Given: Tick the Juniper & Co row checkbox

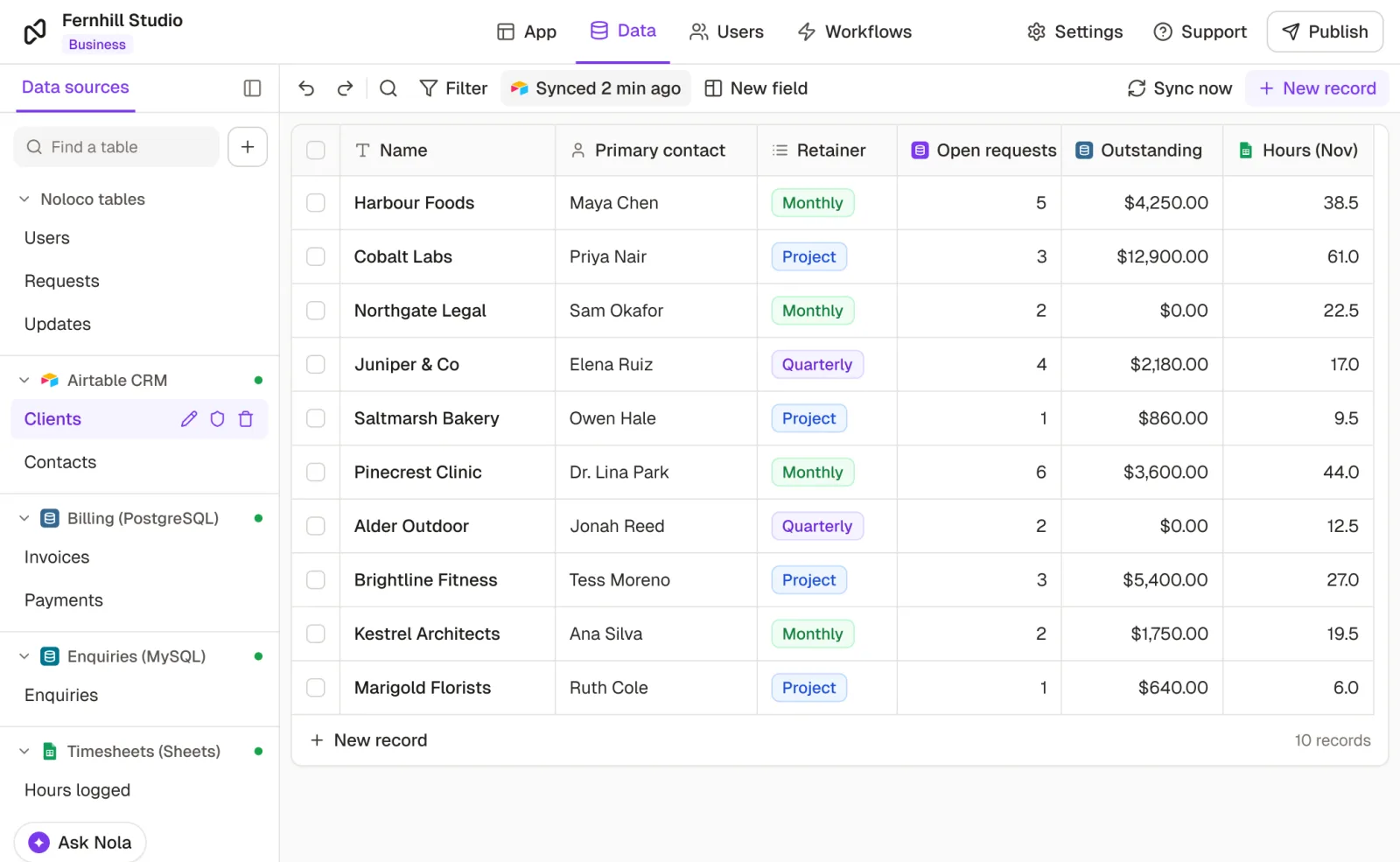Looking at the screenshot, I should (316, 364).
